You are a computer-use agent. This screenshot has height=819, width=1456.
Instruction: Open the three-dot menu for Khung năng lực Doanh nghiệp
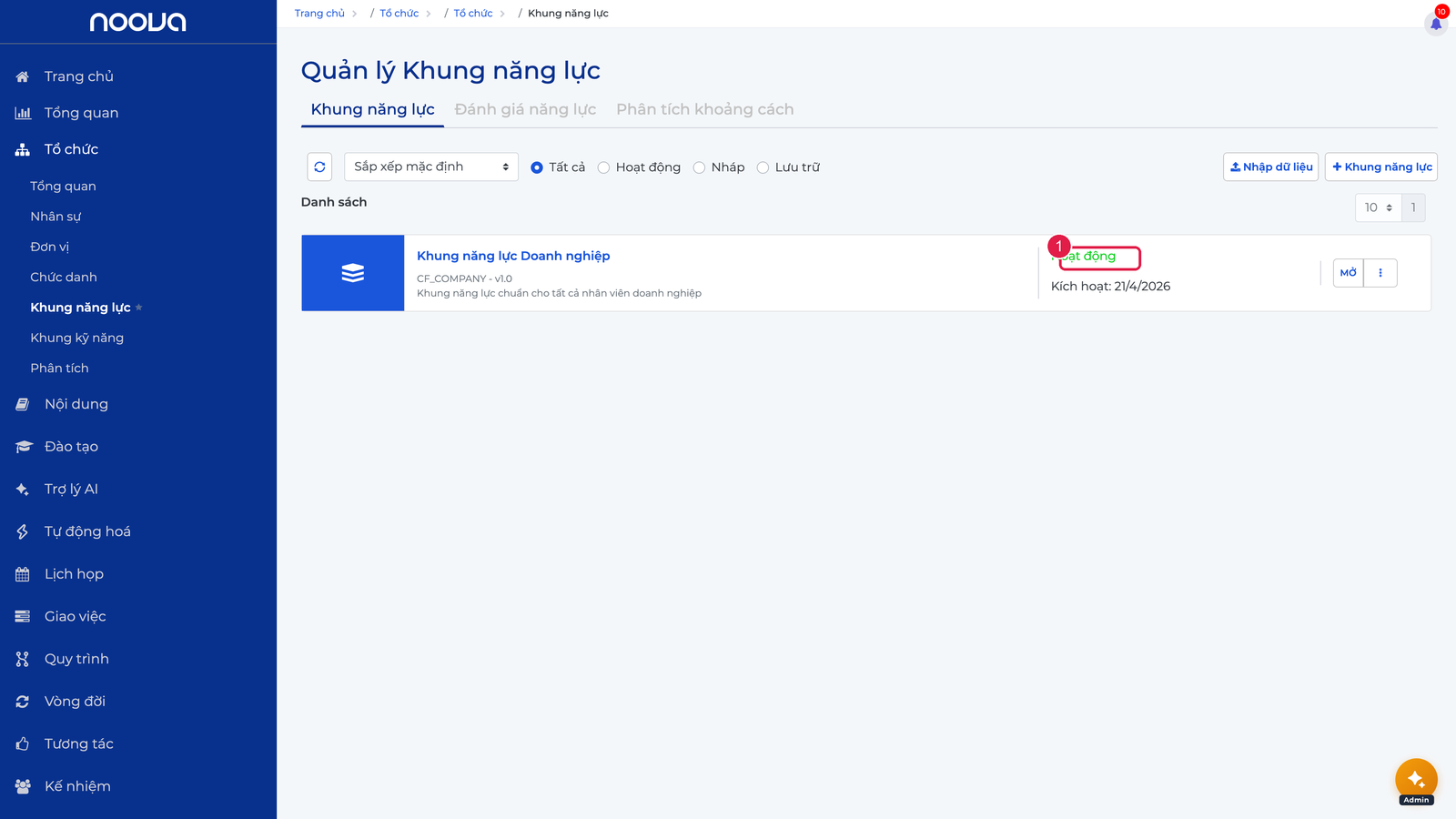(x=1380, y=273)
